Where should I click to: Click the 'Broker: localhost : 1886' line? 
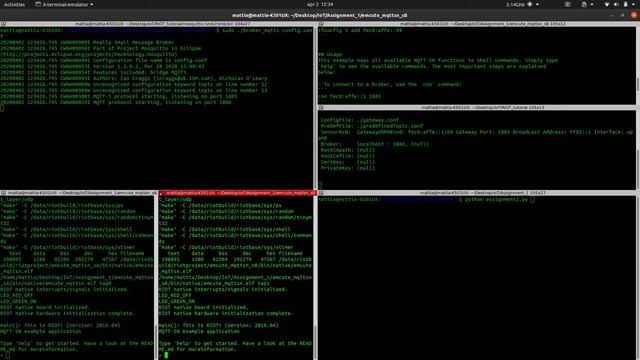(374, 144)
